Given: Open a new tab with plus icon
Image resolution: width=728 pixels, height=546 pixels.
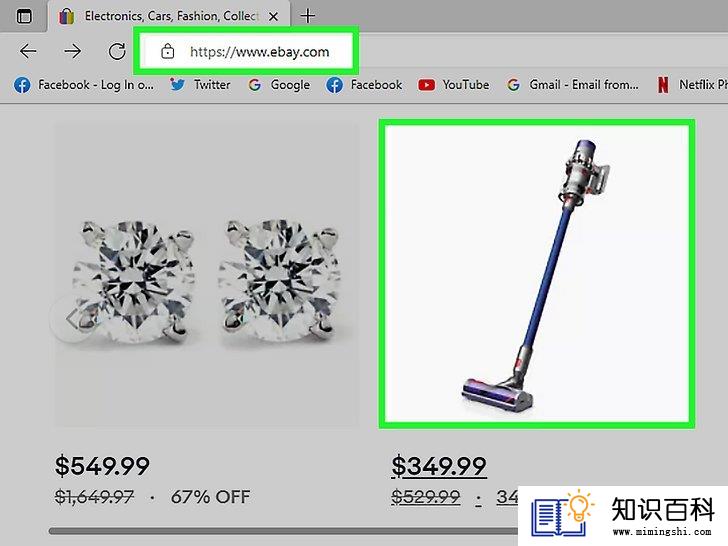Looking at the screenshot, I should pos(307,16).
